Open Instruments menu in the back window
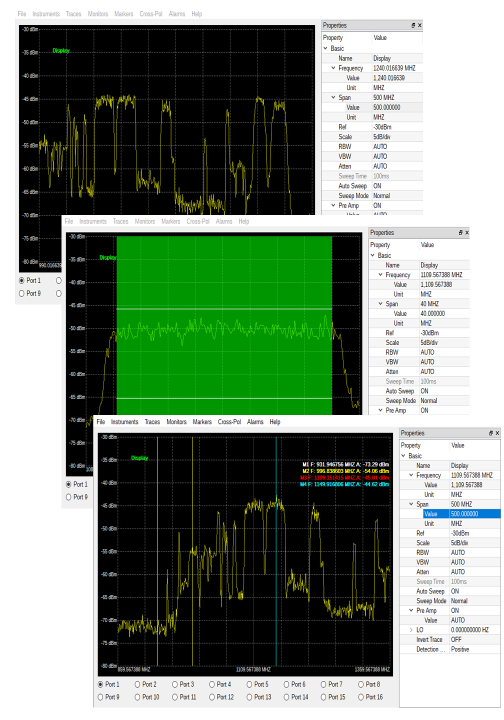 click(46, 14)
